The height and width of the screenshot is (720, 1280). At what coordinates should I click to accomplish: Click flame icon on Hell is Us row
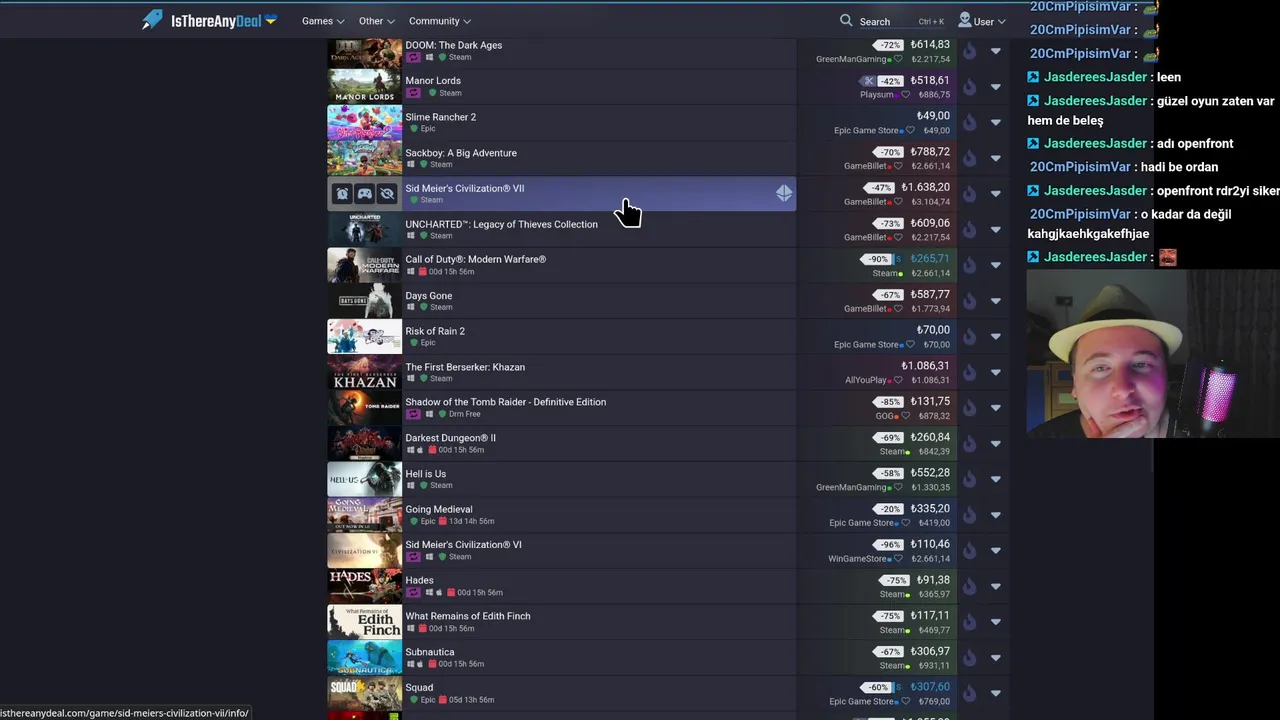(x=969, y=479)
